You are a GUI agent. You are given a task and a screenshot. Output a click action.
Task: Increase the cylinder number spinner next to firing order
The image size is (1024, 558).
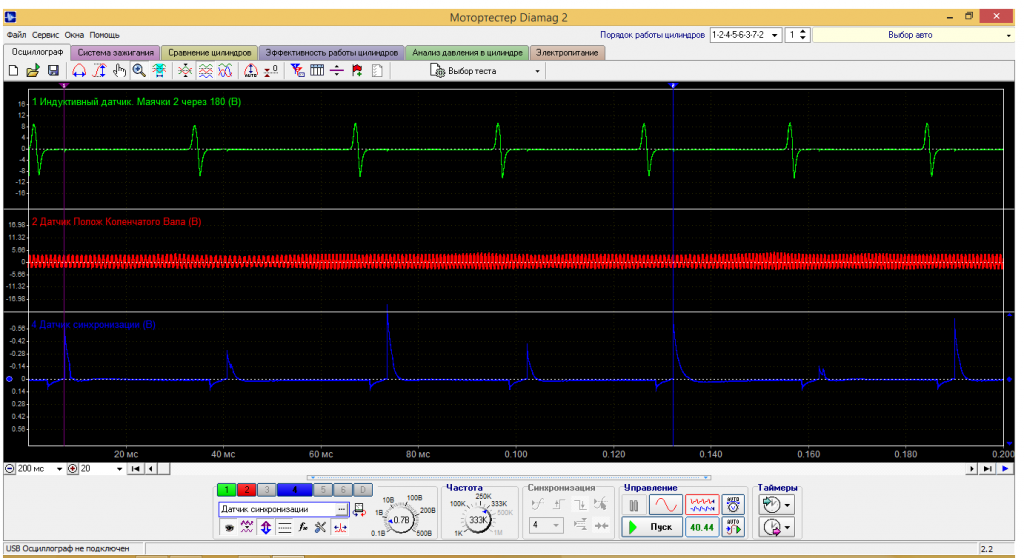click(x=803, y=31)
